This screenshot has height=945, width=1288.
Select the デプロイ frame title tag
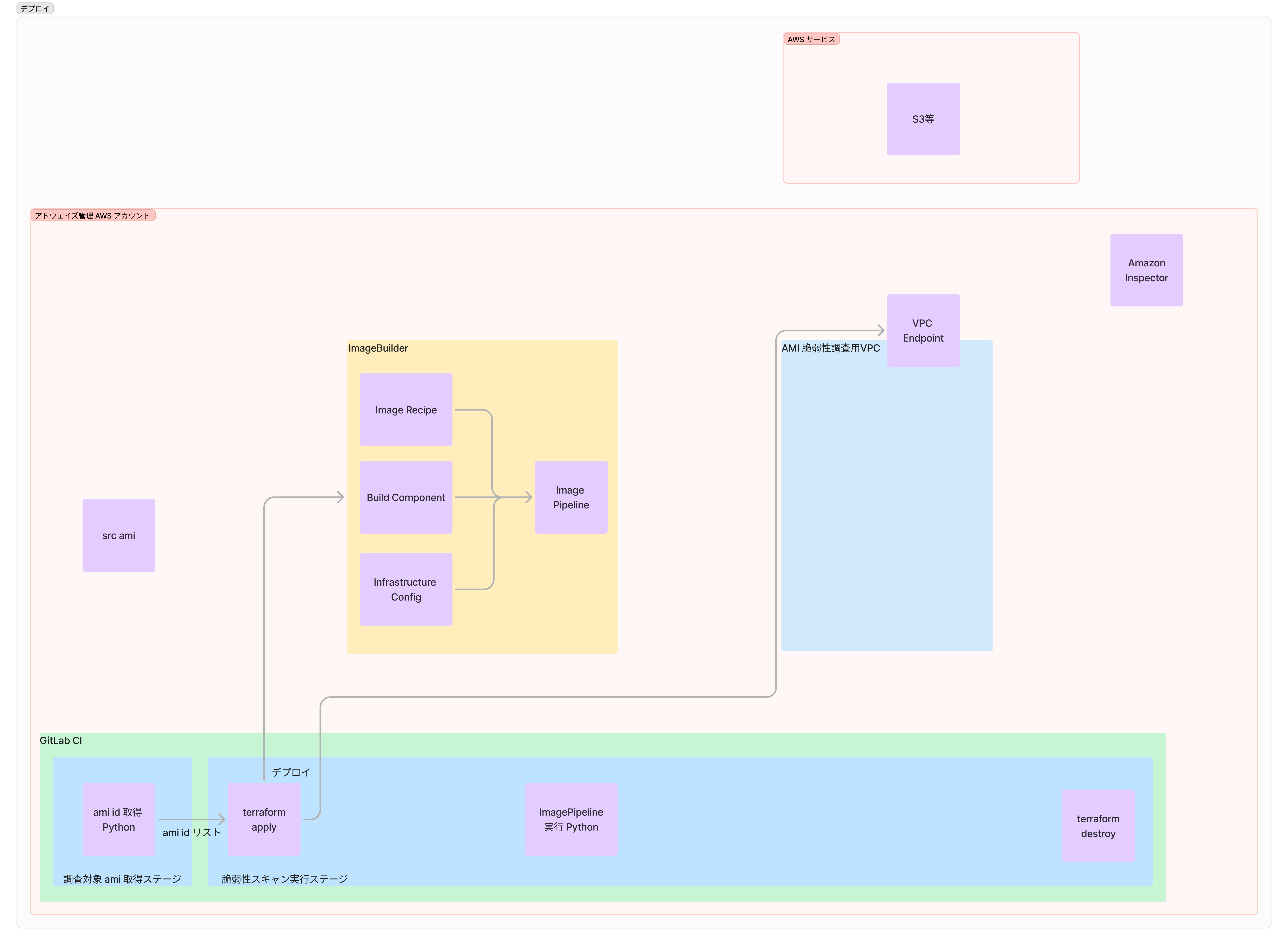(x=35, y=9)
